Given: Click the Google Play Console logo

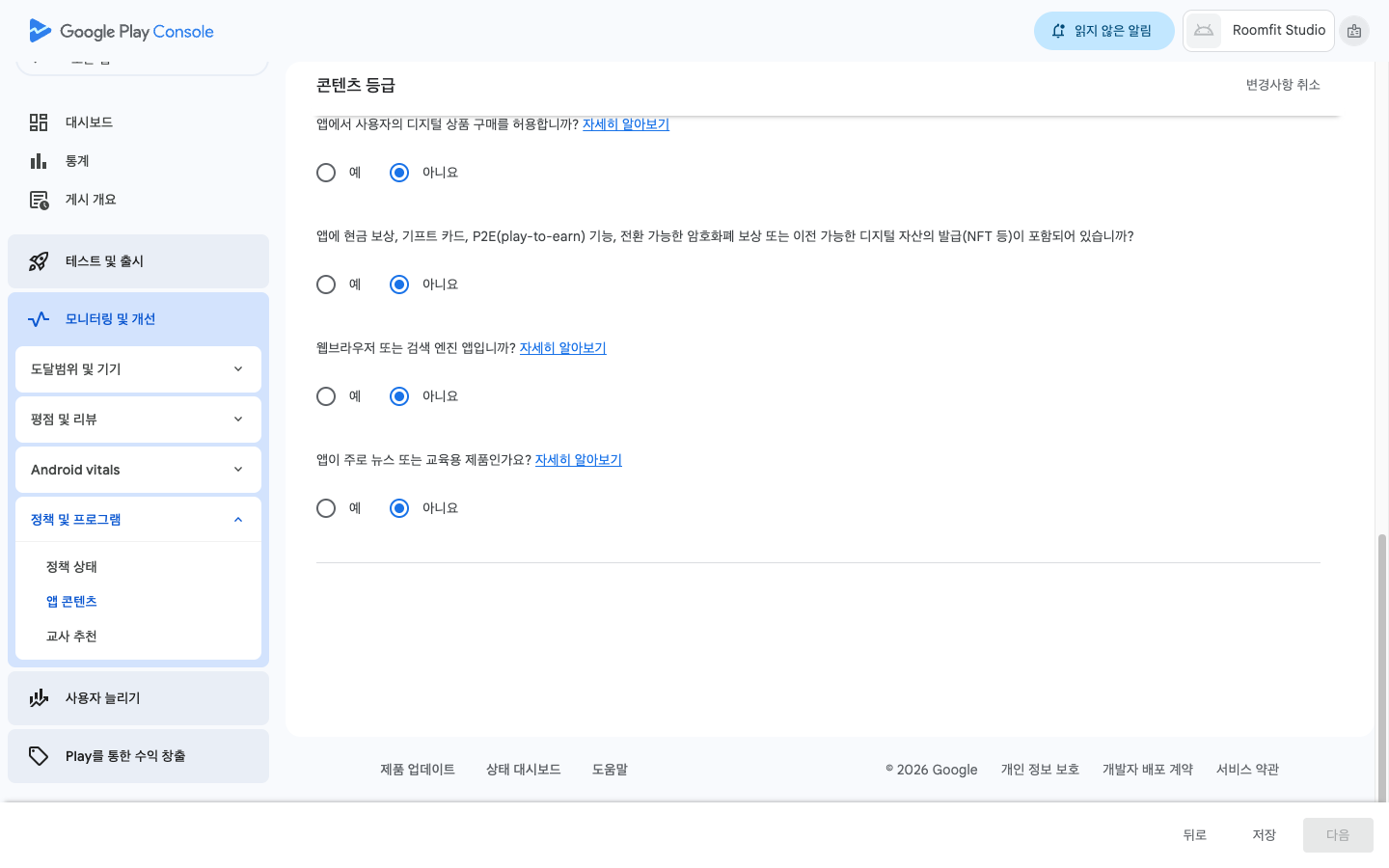Looking at the screenshot, I should (x=122, y=31).
